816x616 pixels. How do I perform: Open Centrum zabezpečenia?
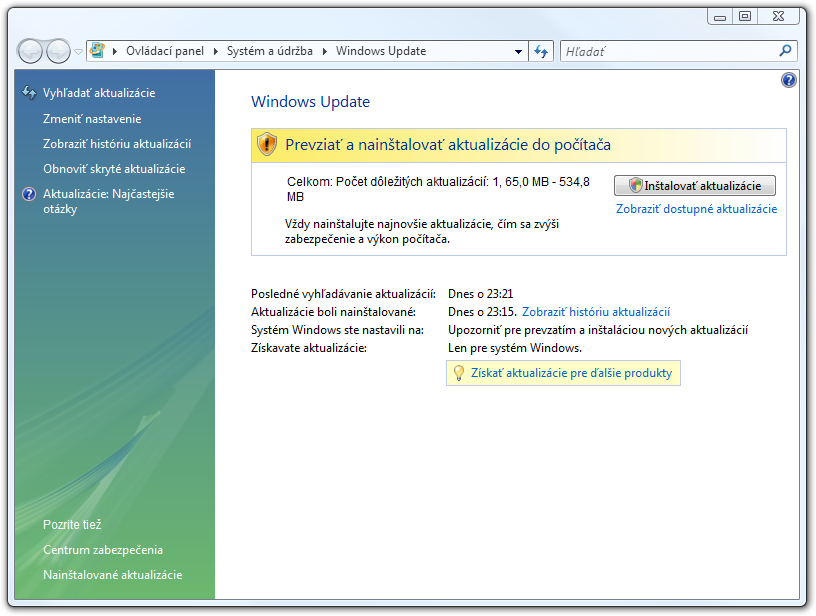tap(103, 550)
